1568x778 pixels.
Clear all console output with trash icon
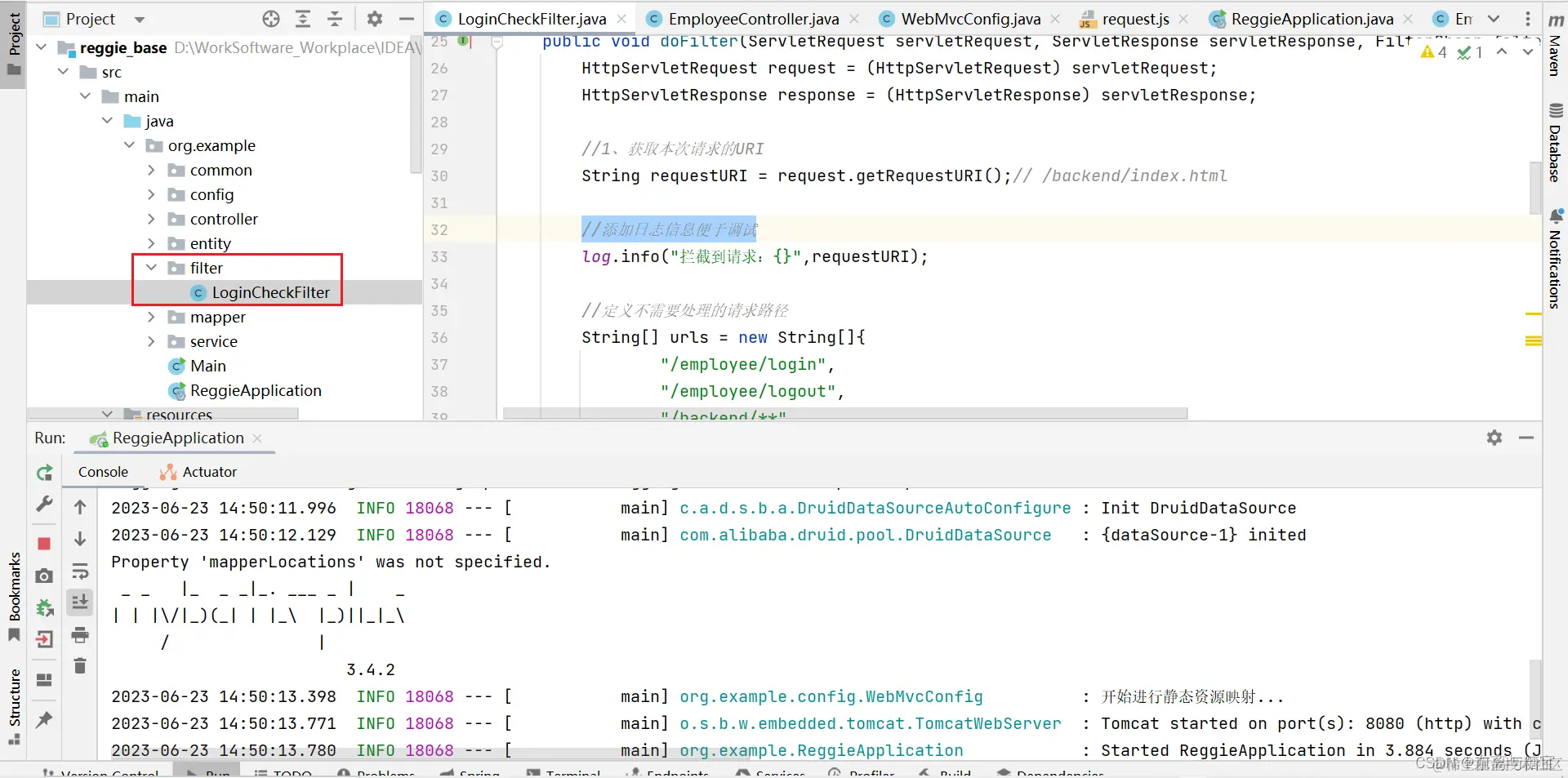pos(80,666)
